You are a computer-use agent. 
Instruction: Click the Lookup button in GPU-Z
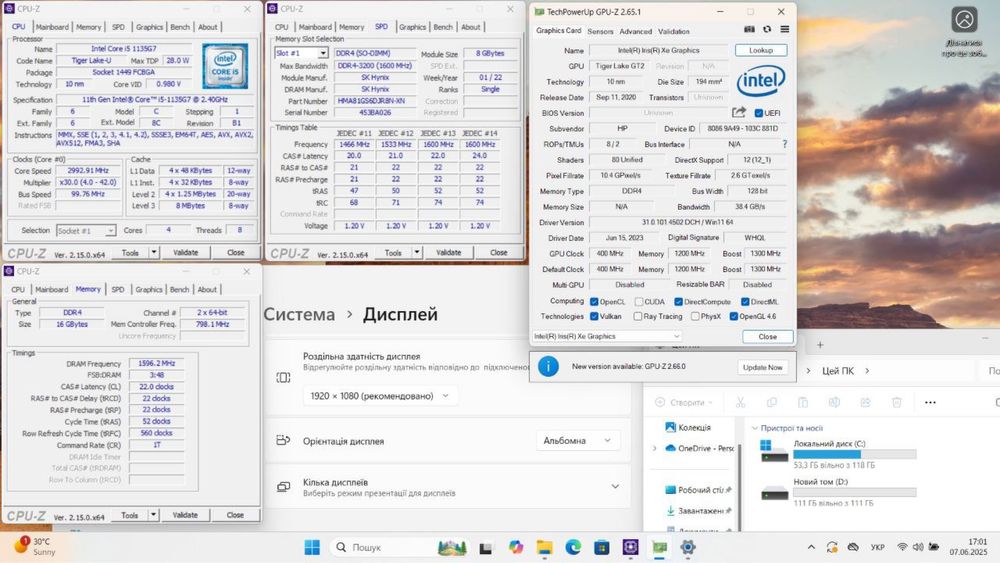[761, 50]
